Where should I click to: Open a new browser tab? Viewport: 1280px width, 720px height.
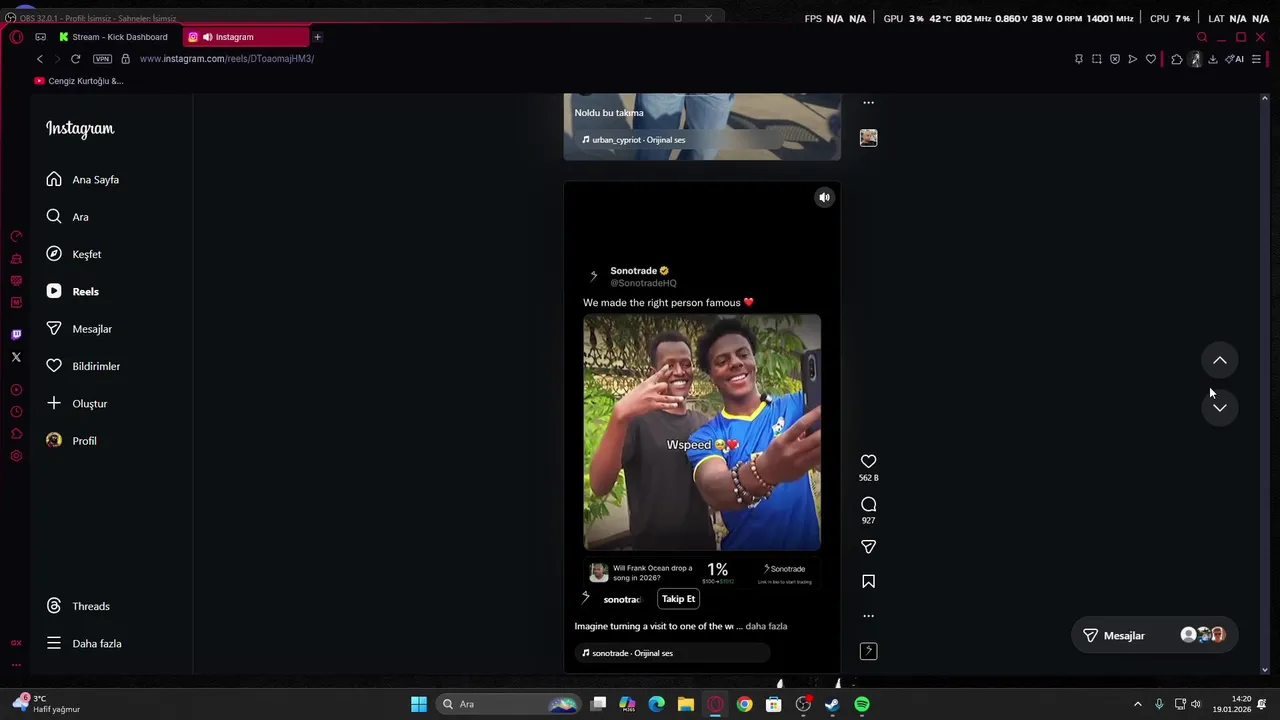pyautogui.click(x=317, y=37)
